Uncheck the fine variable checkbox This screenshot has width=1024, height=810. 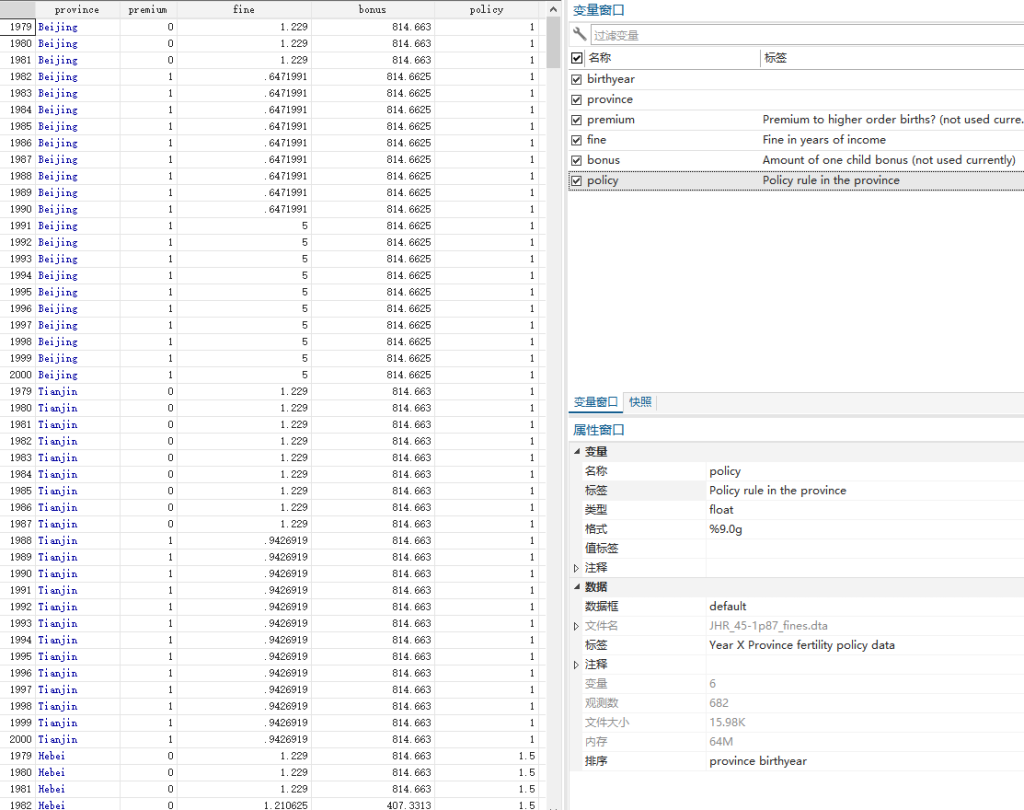[x=576, y=140]
